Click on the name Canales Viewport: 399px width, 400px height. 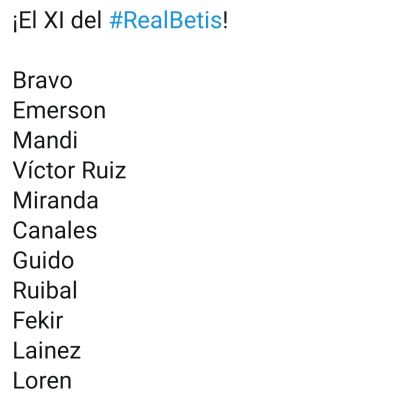coord(55,231)
